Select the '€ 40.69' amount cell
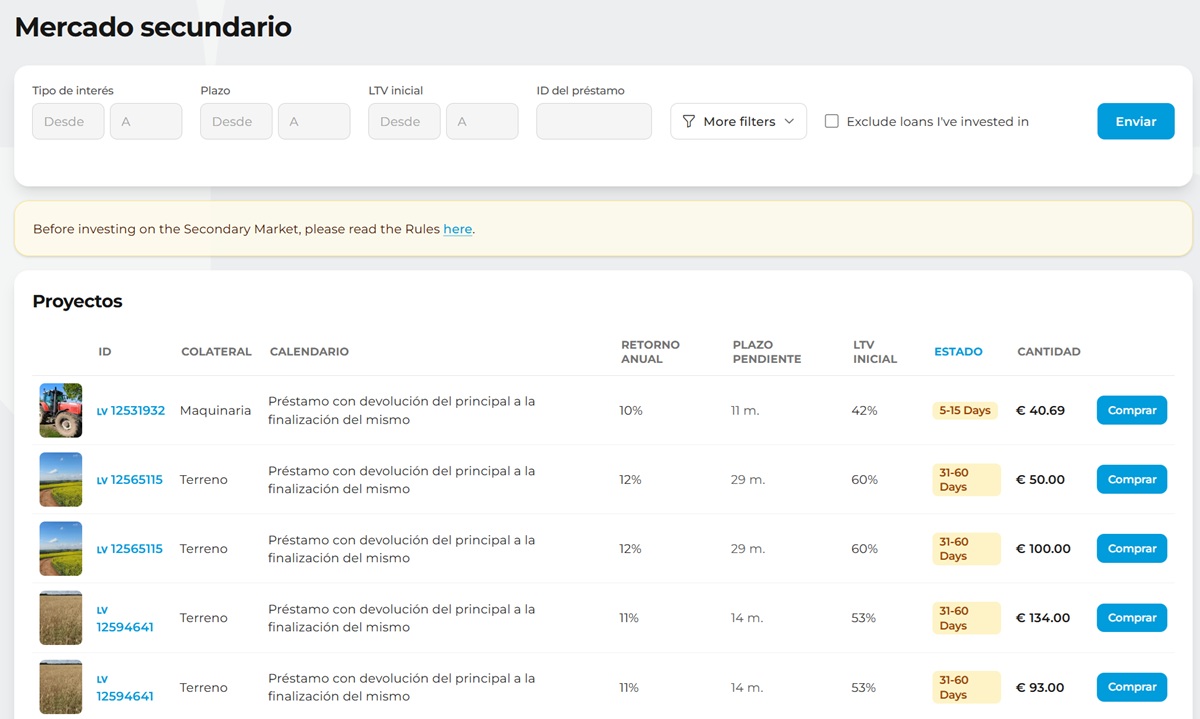Screen dimensions: 1200x719 click(x=1040, y=410)
